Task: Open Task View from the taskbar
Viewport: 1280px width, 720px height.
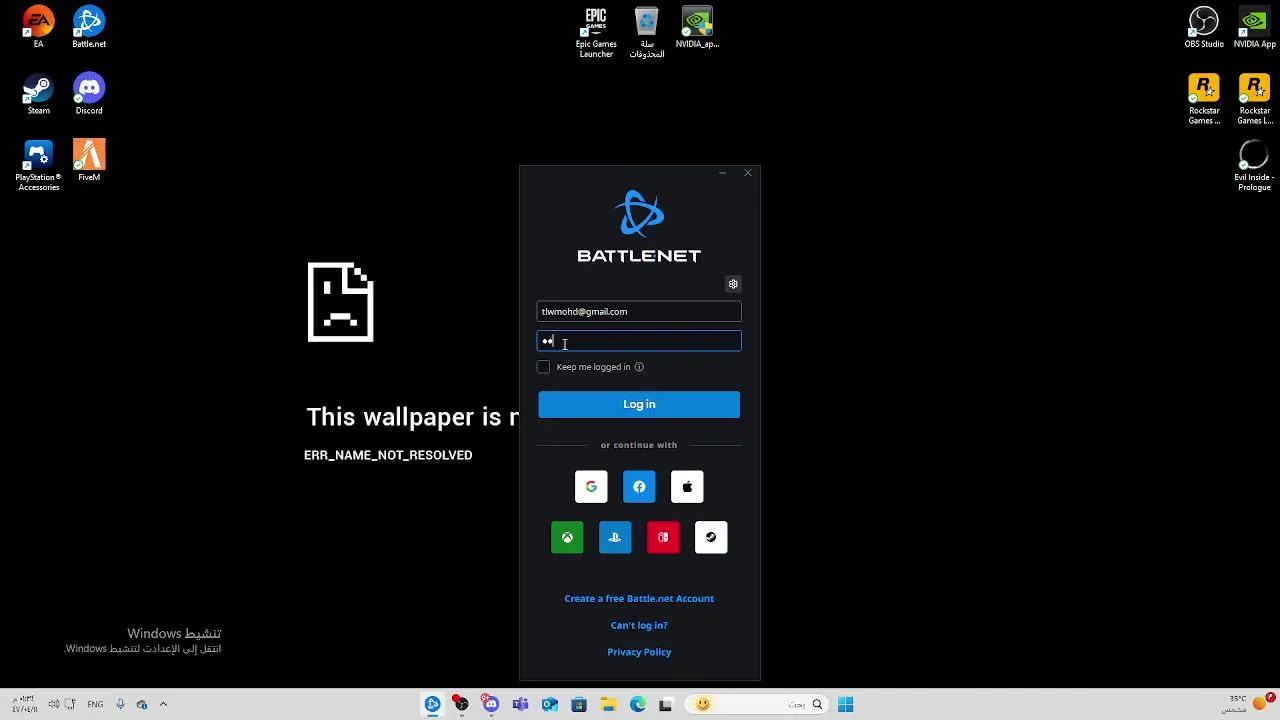Action: (x=666, y=705)
